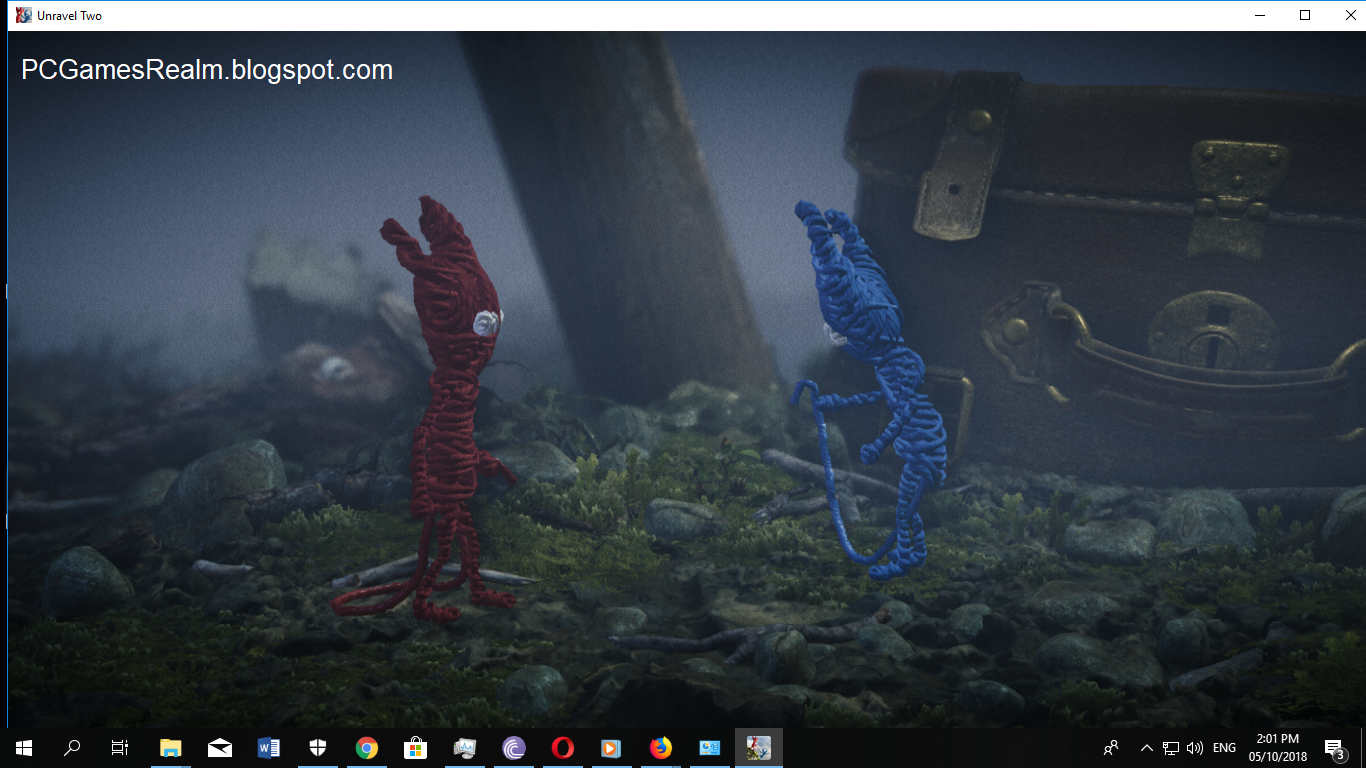This screenshot has width=1366, height=768.
Task: Open the monitor-with-graph taskbar app
Action: click(x=465, y=748)
